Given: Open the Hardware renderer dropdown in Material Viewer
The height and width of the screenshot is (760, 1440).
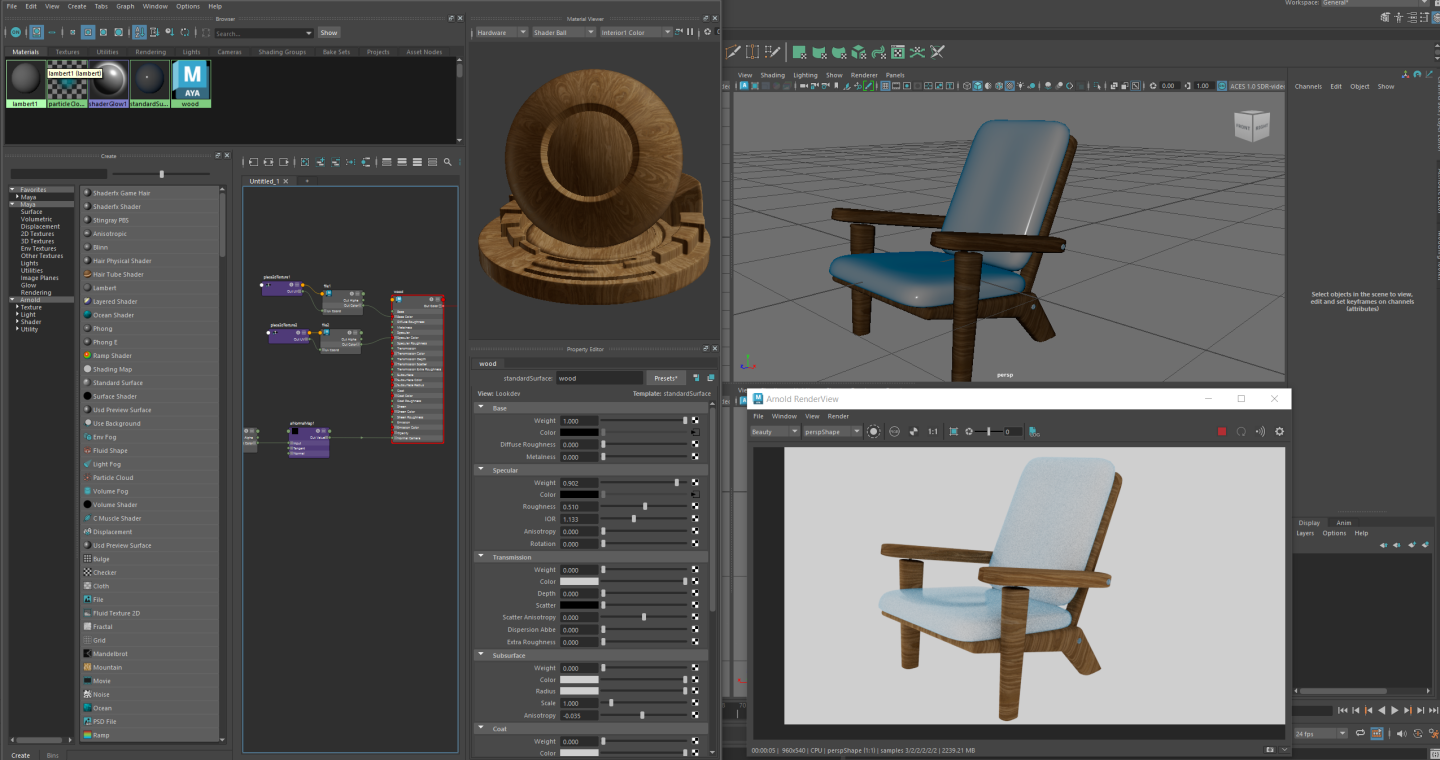Looking at the screenshot, I should (501, 32).
